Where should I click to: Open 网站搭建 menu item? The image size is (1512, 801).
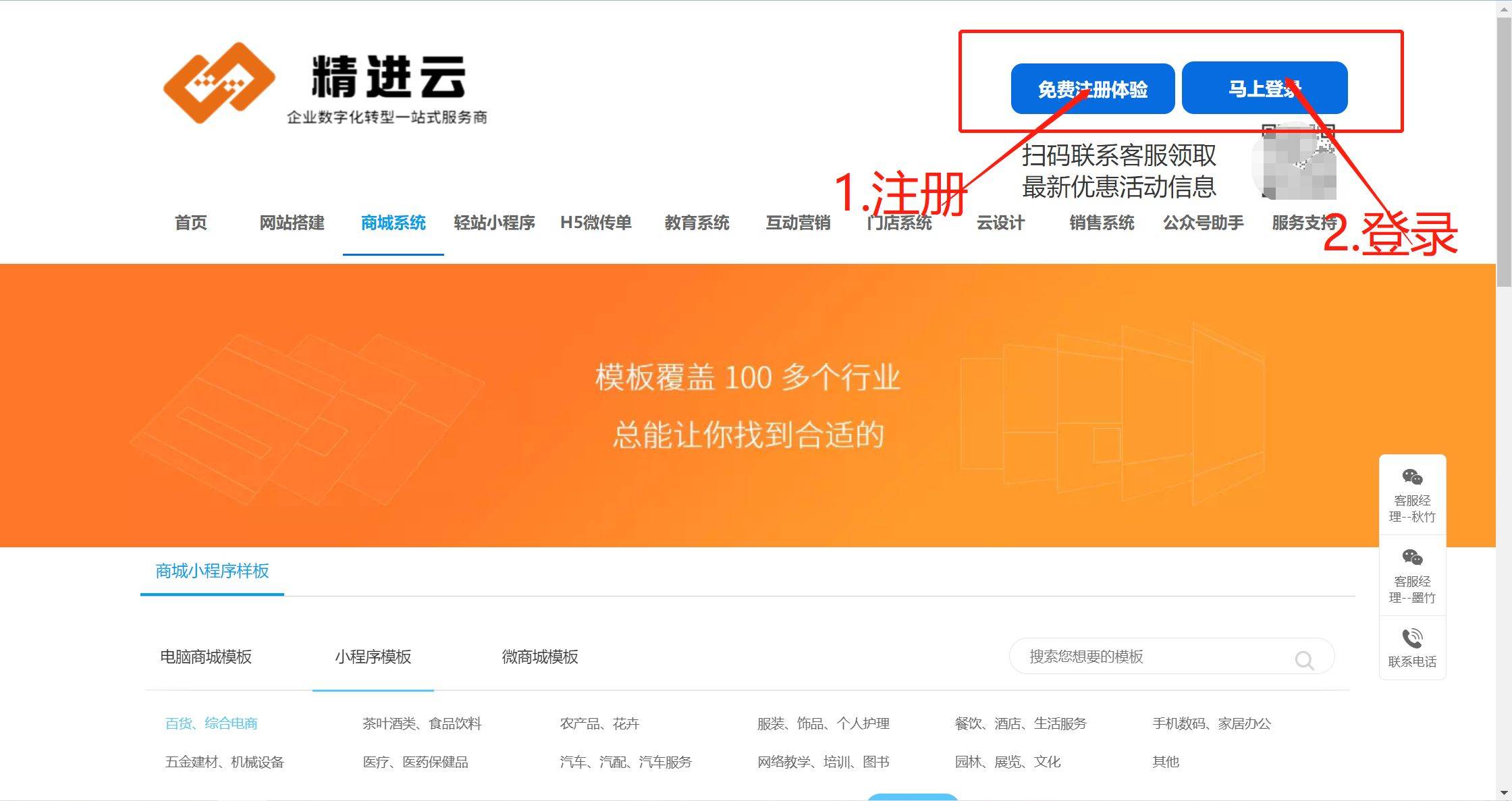292,223
